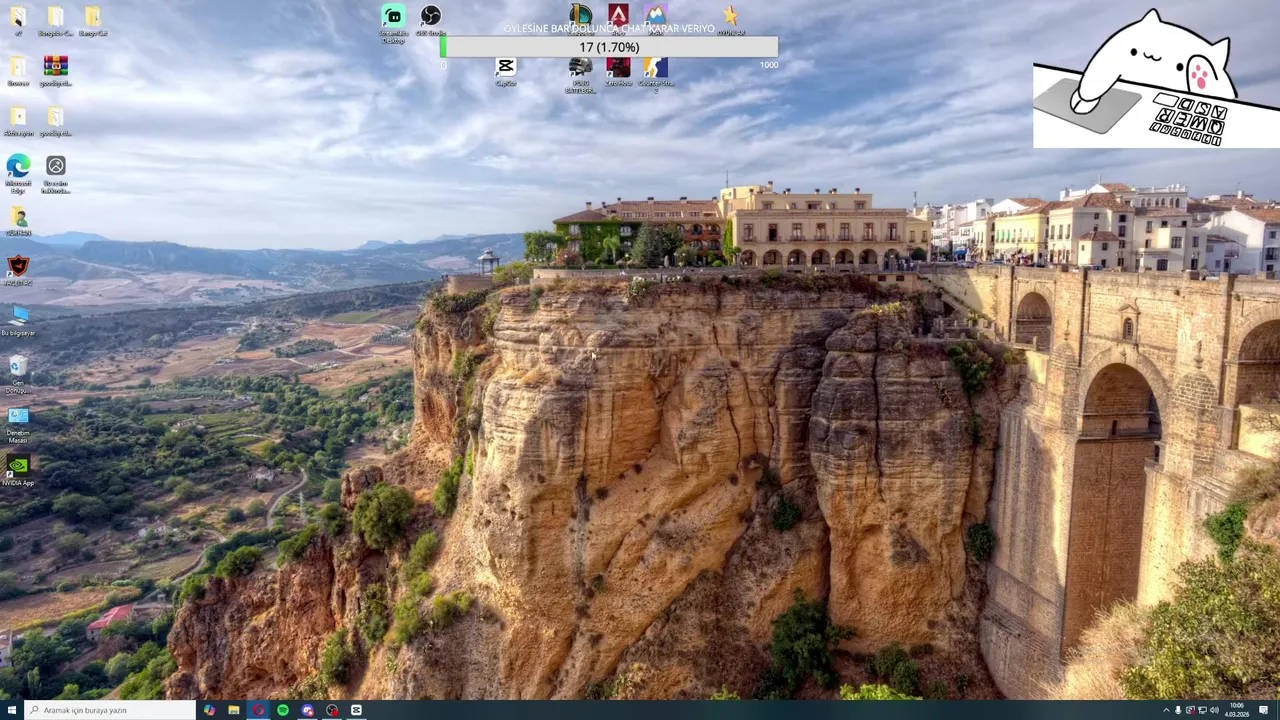Open the NVIDIA App shortcut
Image resolution: width=1280 pixels, height=720 pixels.
(x=18, y=471)
